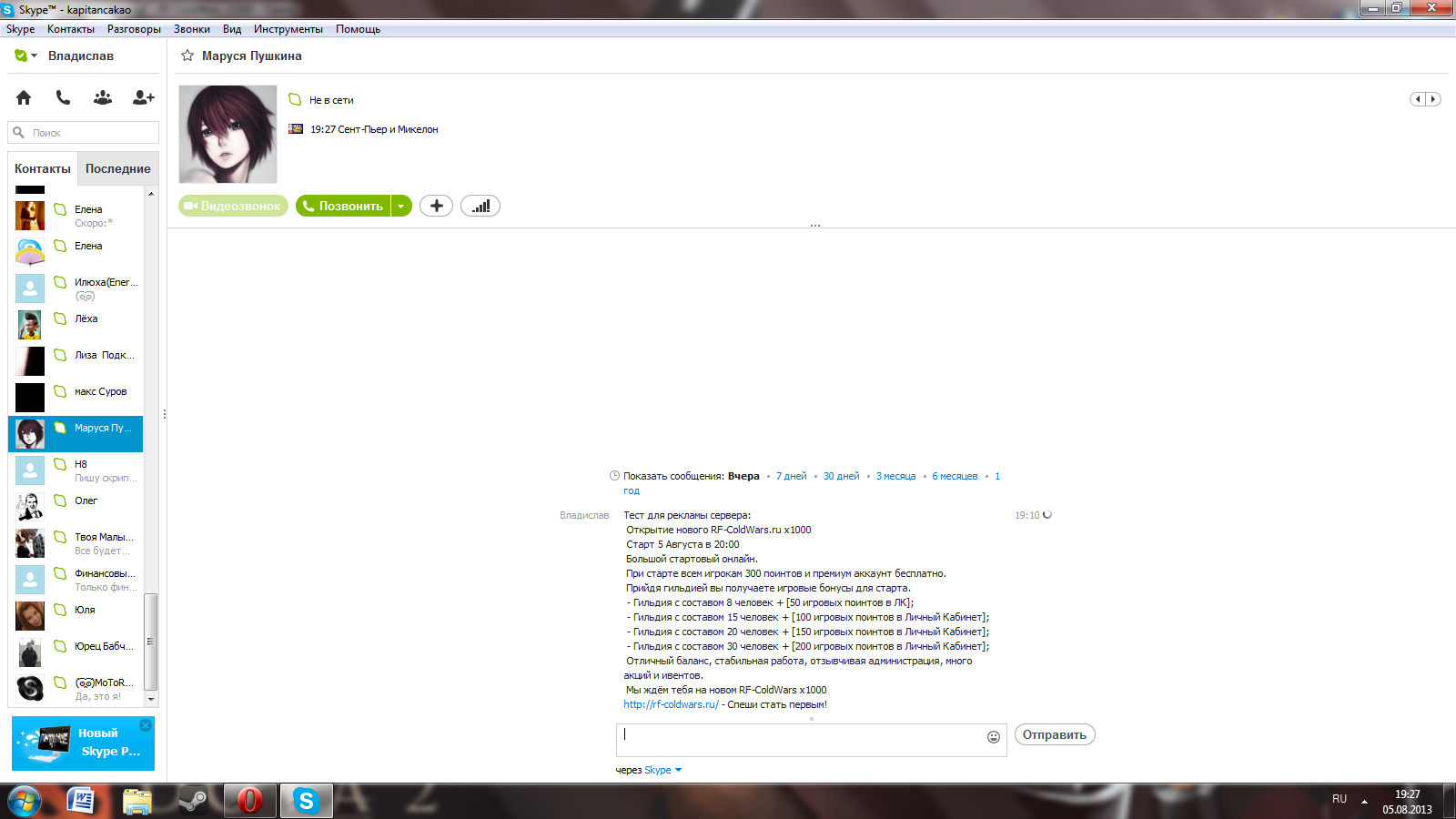Click the Отправить send button
1456x819 pixels.
[1055, 734]
